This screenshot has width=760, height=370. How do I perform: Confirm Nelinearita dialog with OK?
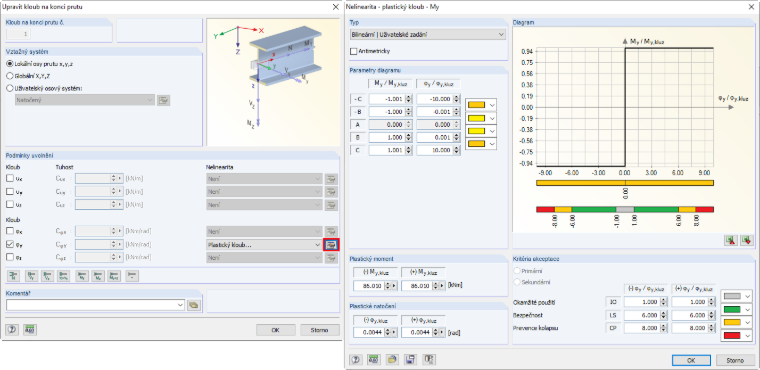(692, 360)
